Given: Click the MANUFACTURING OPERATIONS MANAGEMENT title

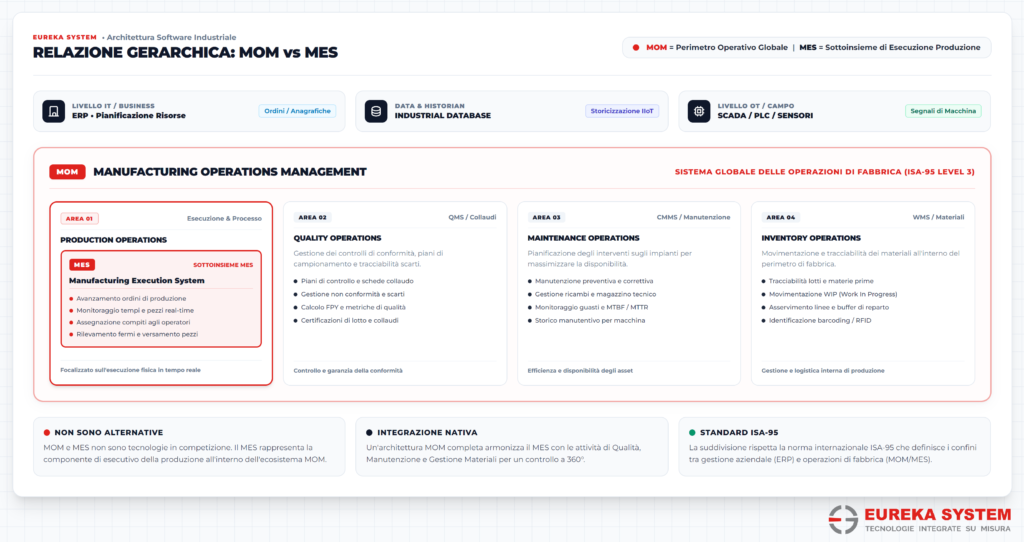Looking at the screenshot, I should (230, 172).
